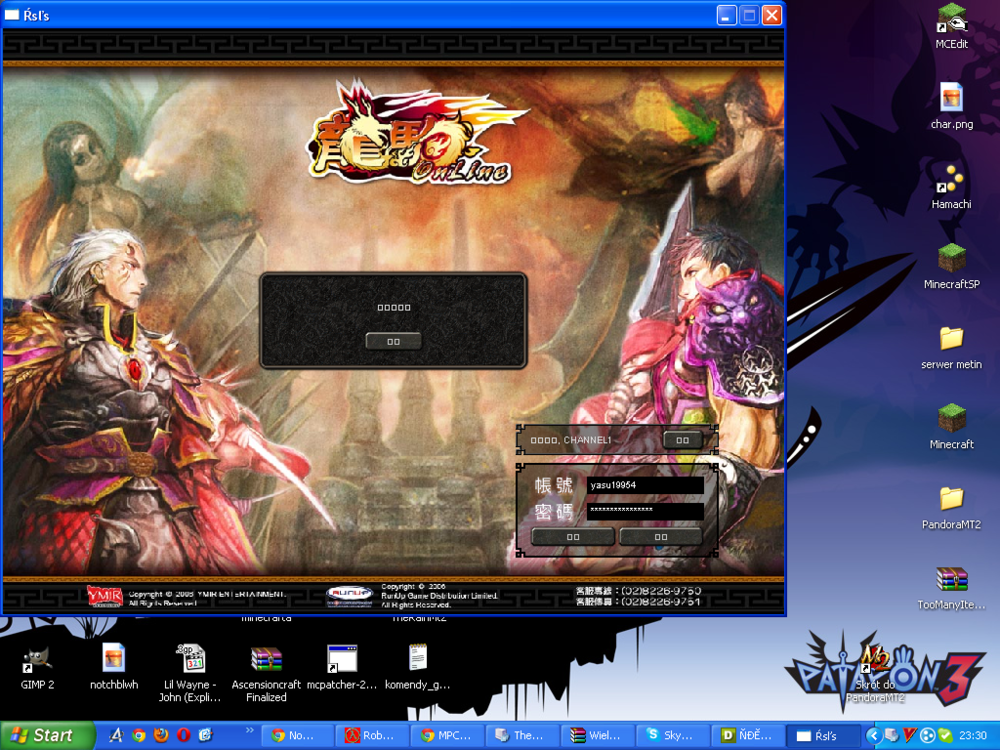
Task: Select the notchblwh image file
Action: pyautogui.click(x=114, y=667)
